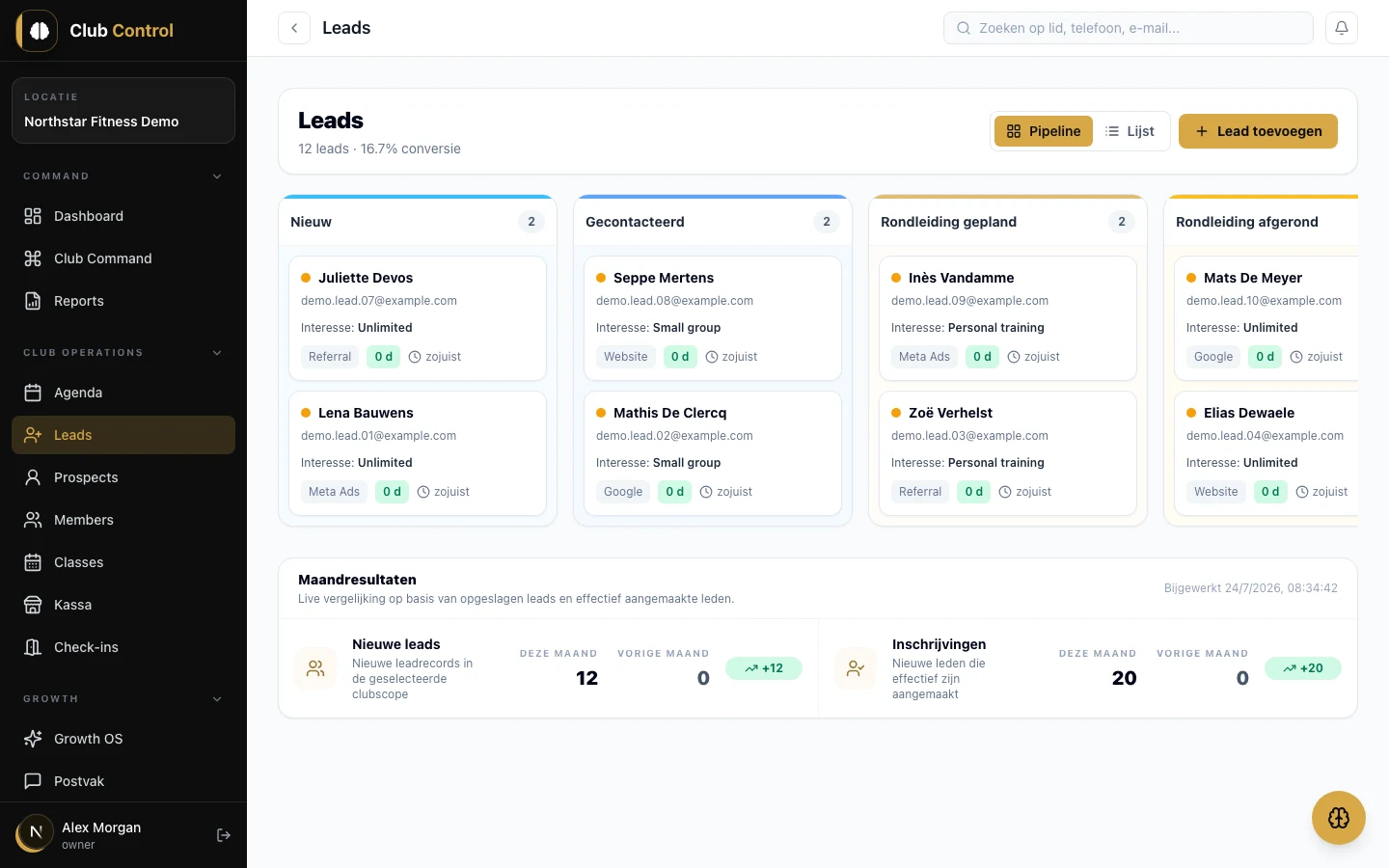The width and height of the screenshot is (1389, 868).
Task: Click the Alex Morgan avatar
Action: click(36, 832)
